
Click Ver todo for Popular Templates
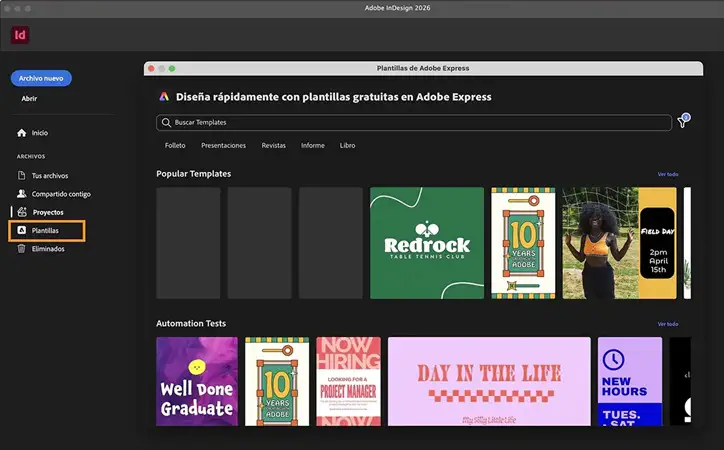tap(668, 174)
